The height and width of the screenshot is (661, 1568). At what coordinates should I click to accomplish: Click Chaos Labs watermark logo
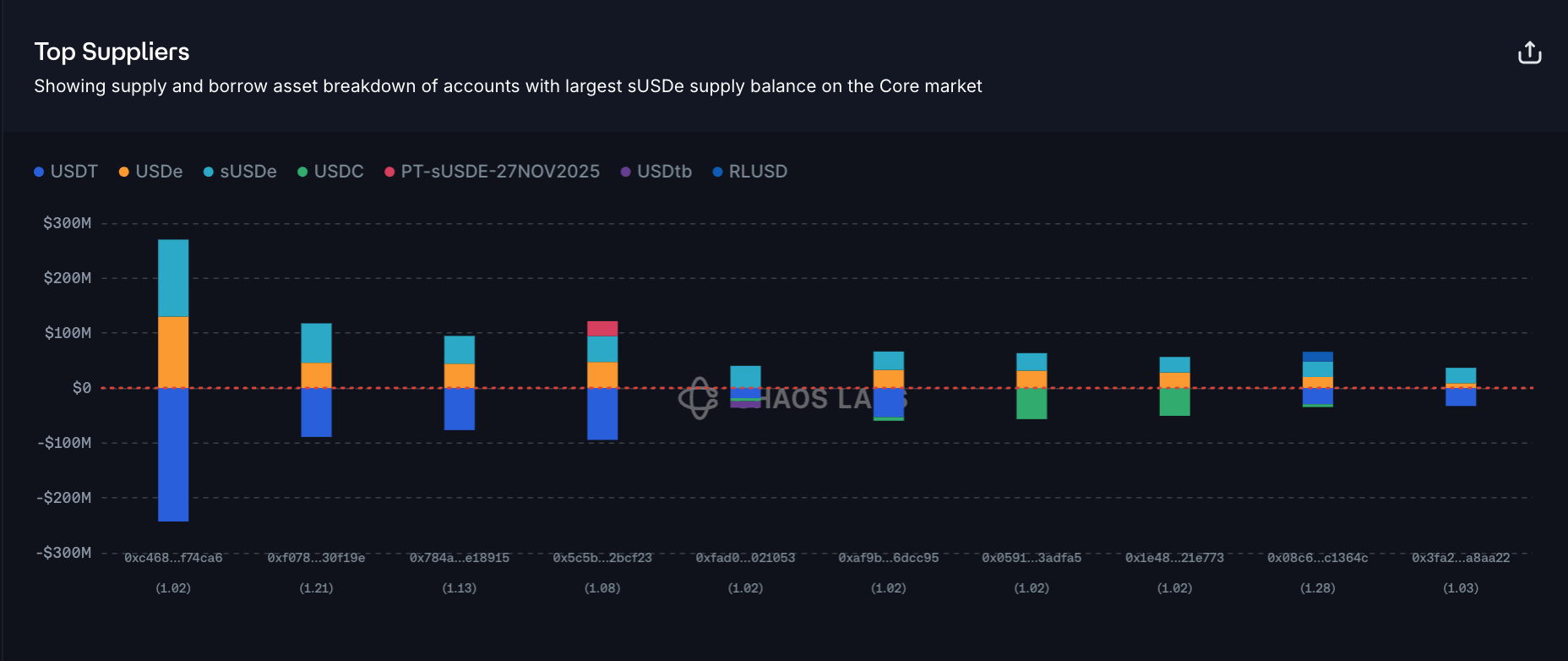coord(699,398)
